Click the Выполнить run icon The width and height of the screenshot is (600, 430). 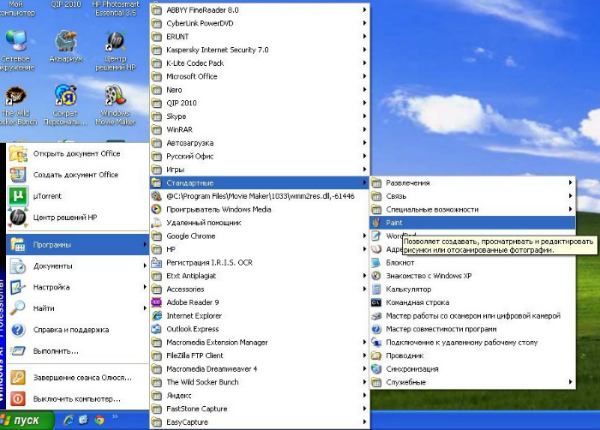coord(18,351)
